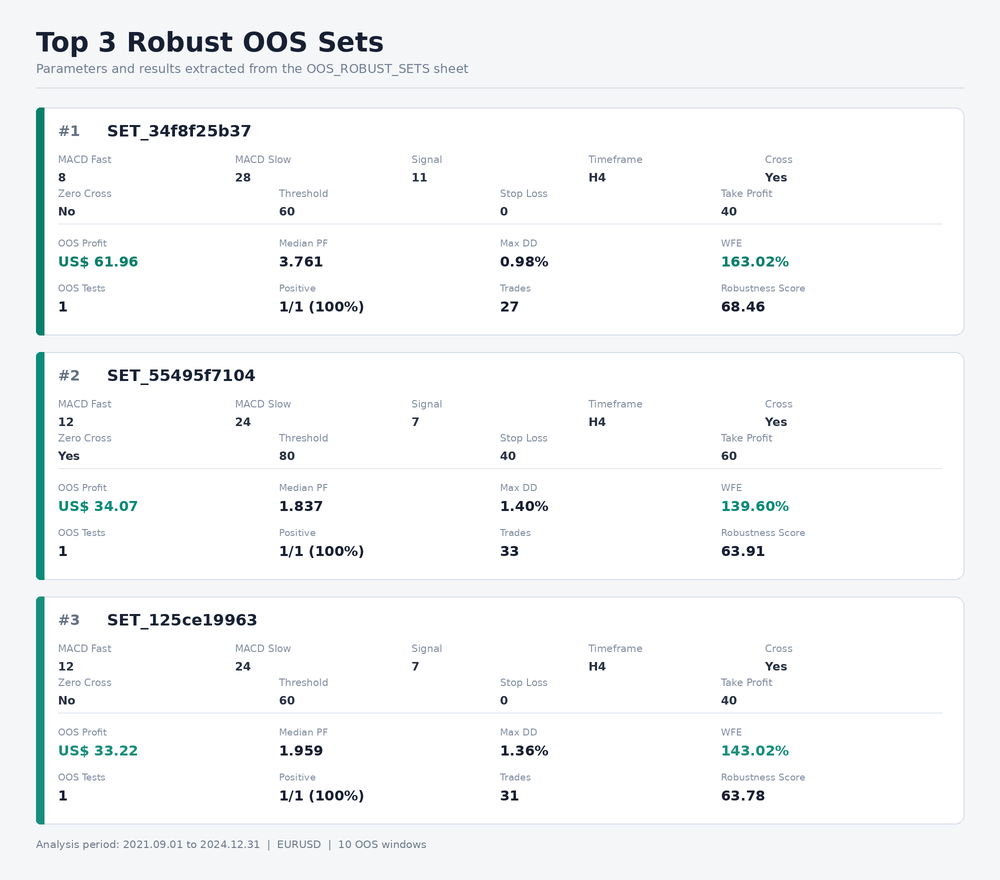1000x880 pixels.
Task: Click the Top 3 Robust OOS Sets heading
Action: [210, 43]
